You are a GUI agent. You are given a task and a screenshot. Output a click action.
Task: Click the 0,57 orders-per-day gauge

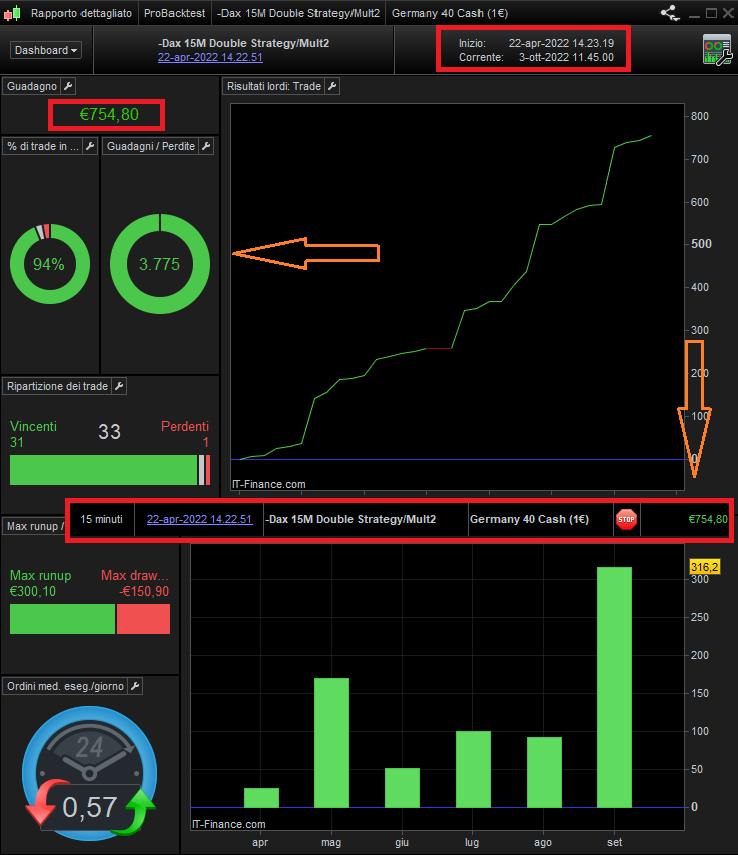[x=89, y=773]
